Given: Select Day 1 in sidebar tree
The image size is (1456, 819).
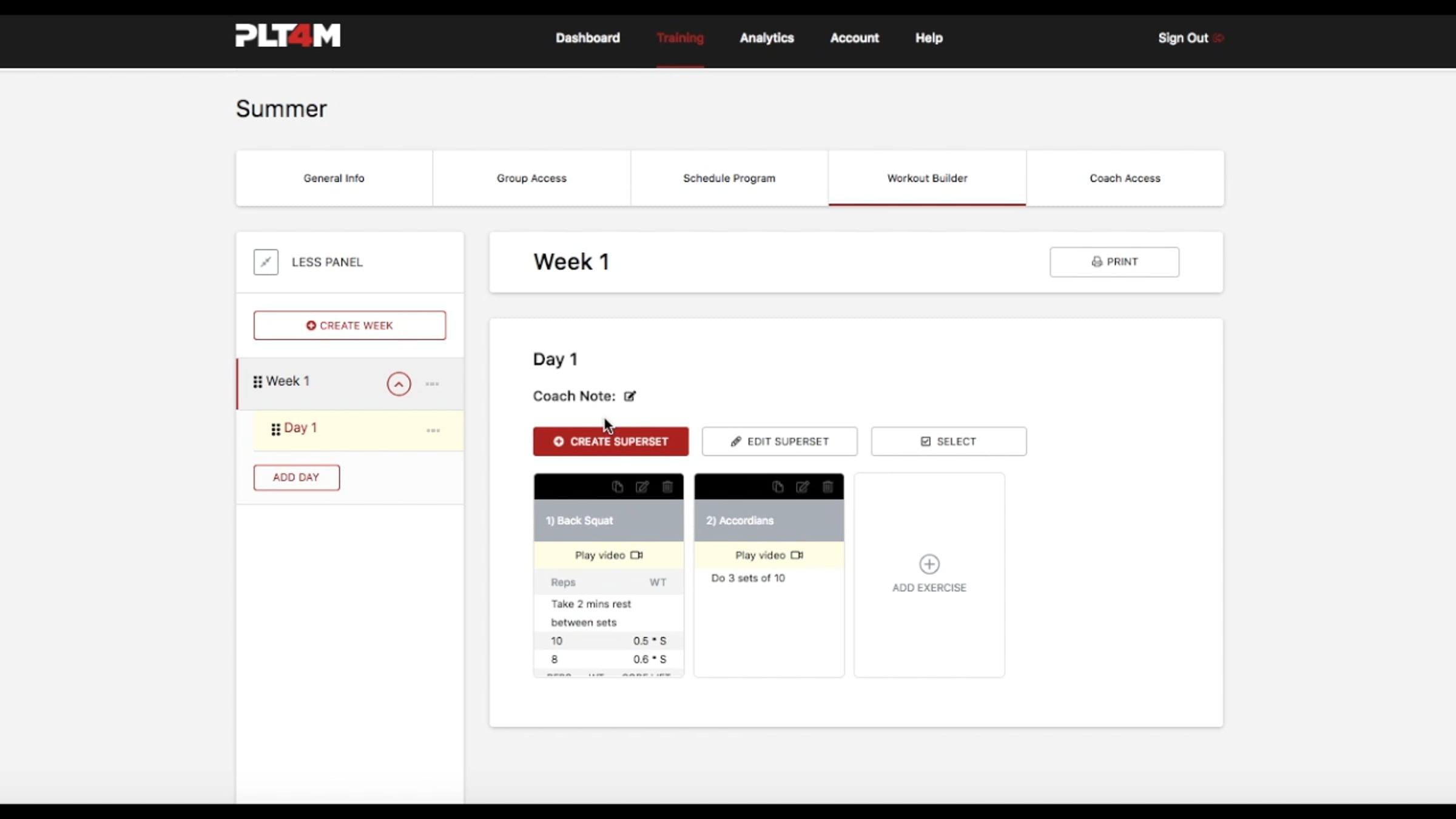Looking at the screenshot, I should tap(300, 428).
